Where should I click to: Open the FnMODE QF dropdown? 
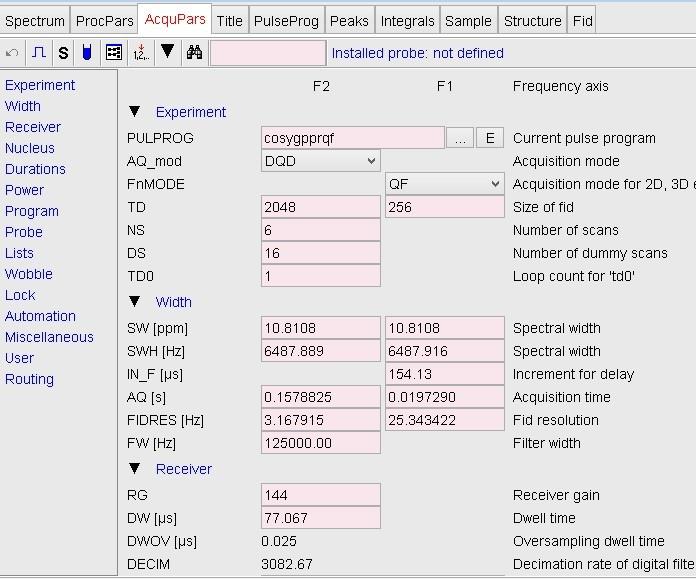coord(444,184)
